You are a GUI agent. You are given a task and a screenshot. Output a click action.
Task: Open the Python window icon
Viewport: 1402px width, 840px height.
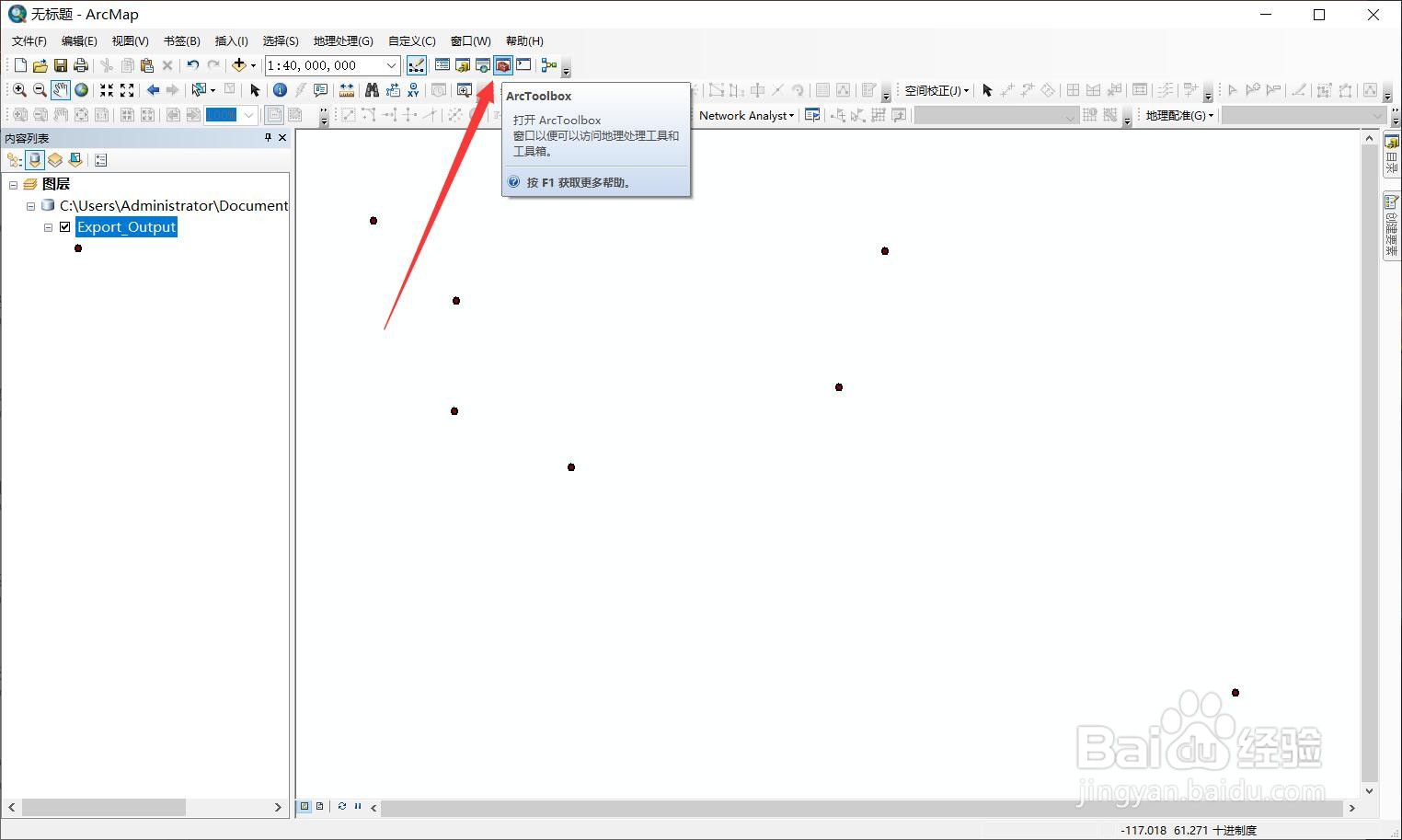click(523, 65)
